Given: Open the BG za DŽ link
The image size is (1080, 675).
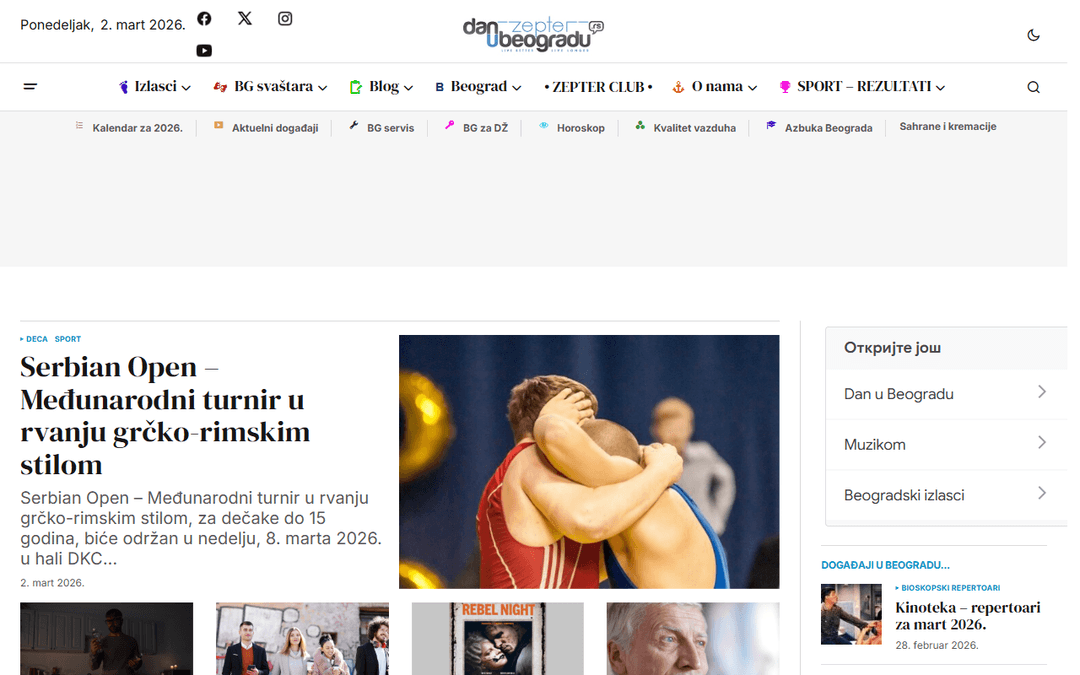Looking at the screenshot, I should click(x=486, y=128).
